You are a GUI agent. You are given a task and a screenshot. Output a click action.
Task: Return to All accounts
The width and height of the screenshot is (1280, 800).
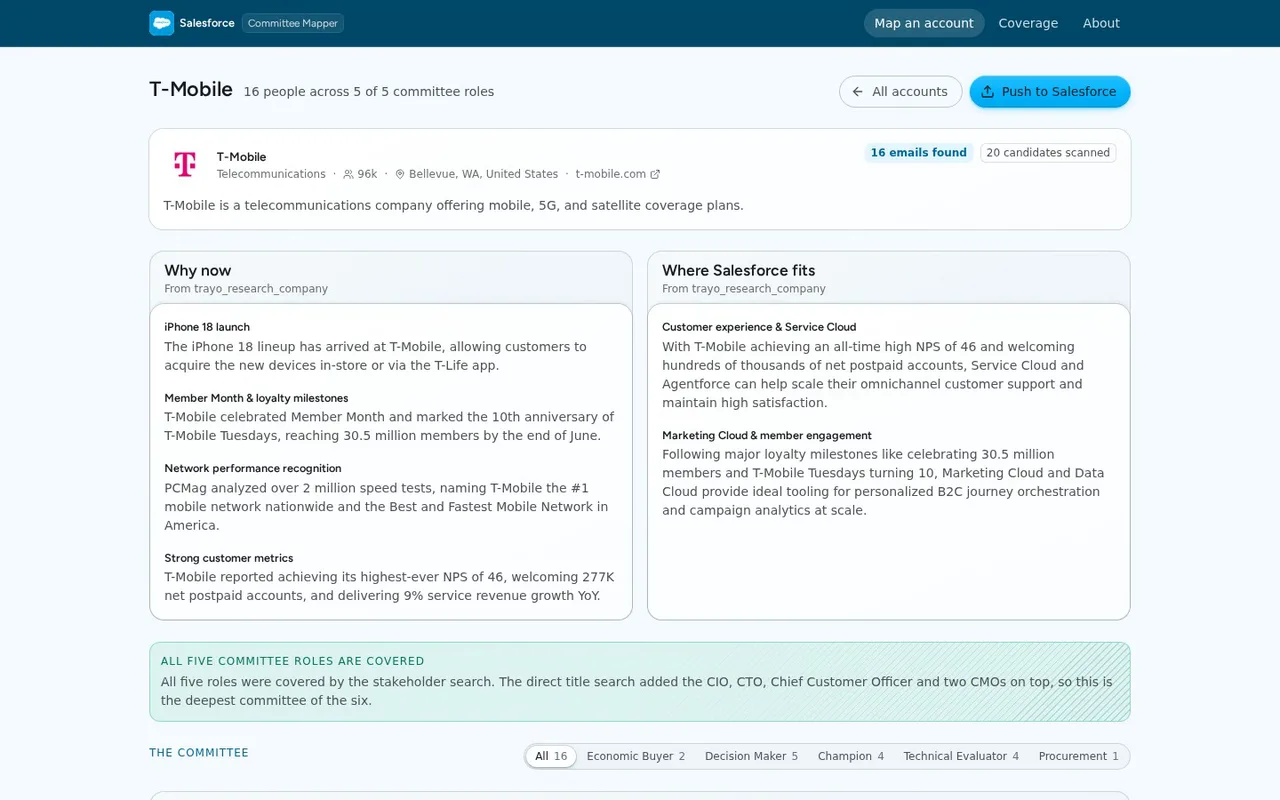tap(900, 92)
